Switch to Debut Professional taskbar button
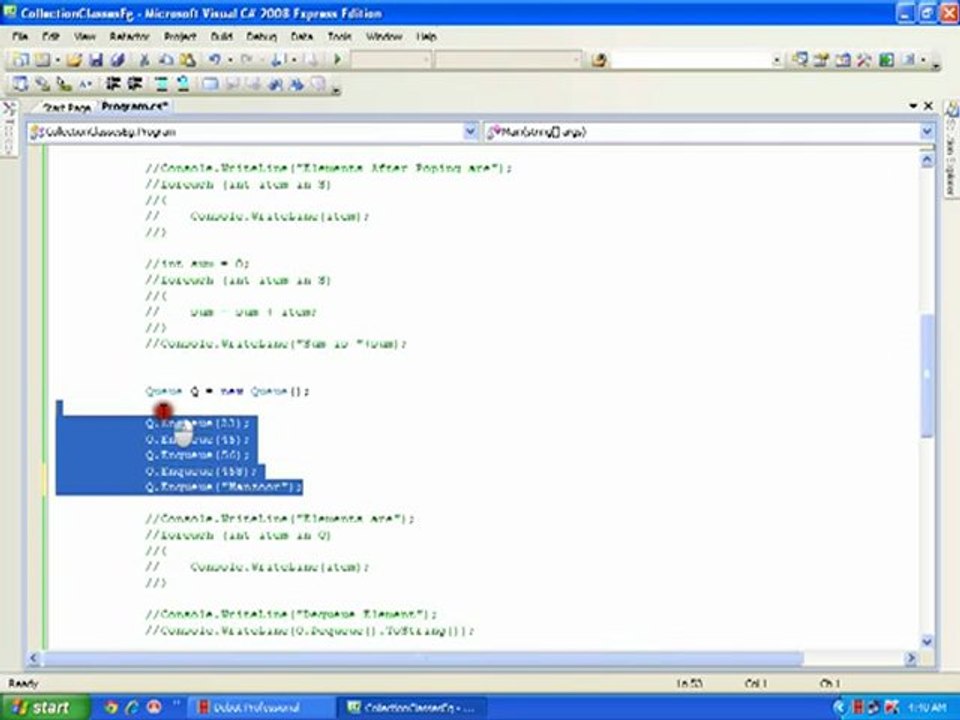This screenshot has height=720, width=960. click(260, 708)
